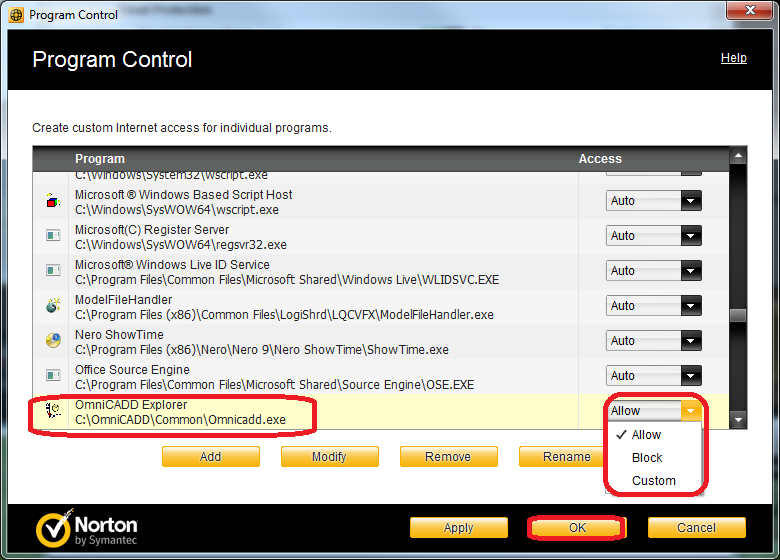The height and width of the screenshot is (560, 780).
Task: Click the ModelFileHandler program icon
Action: pyautogui.click(x=53, y=305)
